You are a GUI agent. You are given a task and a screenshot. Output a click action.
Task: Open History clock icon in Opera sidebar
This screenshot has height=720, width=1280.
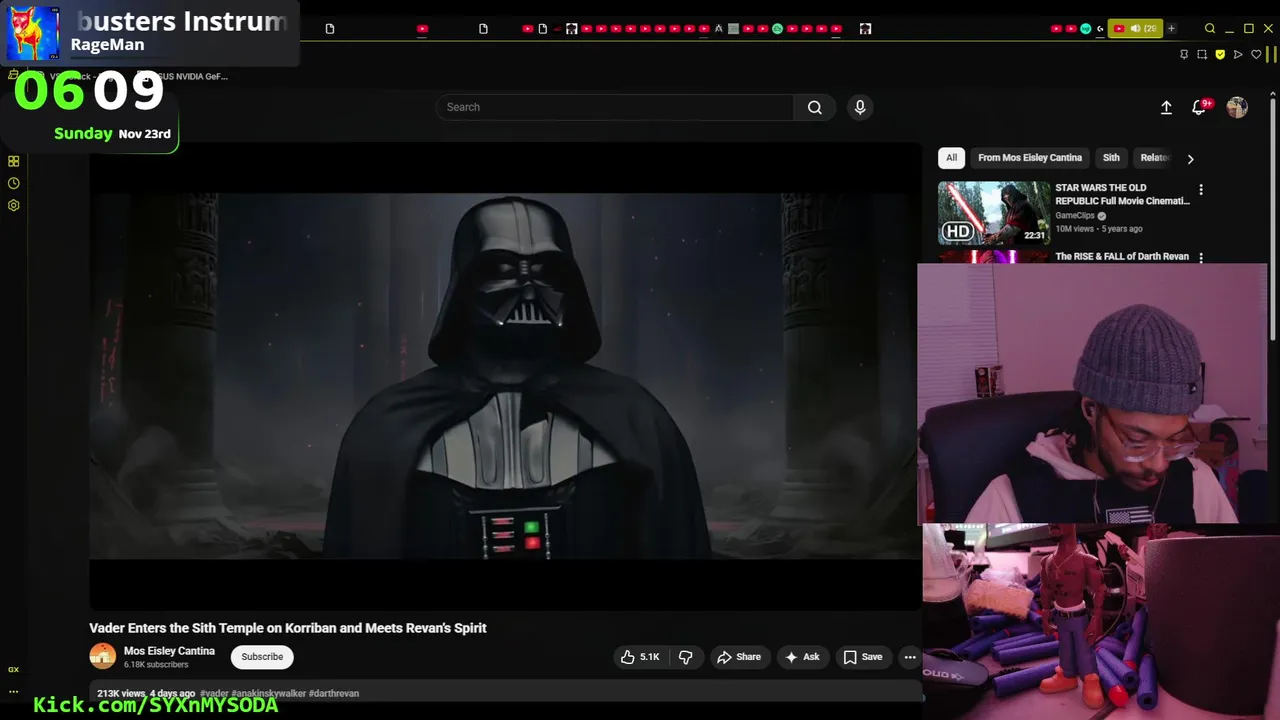click(13, 183)
